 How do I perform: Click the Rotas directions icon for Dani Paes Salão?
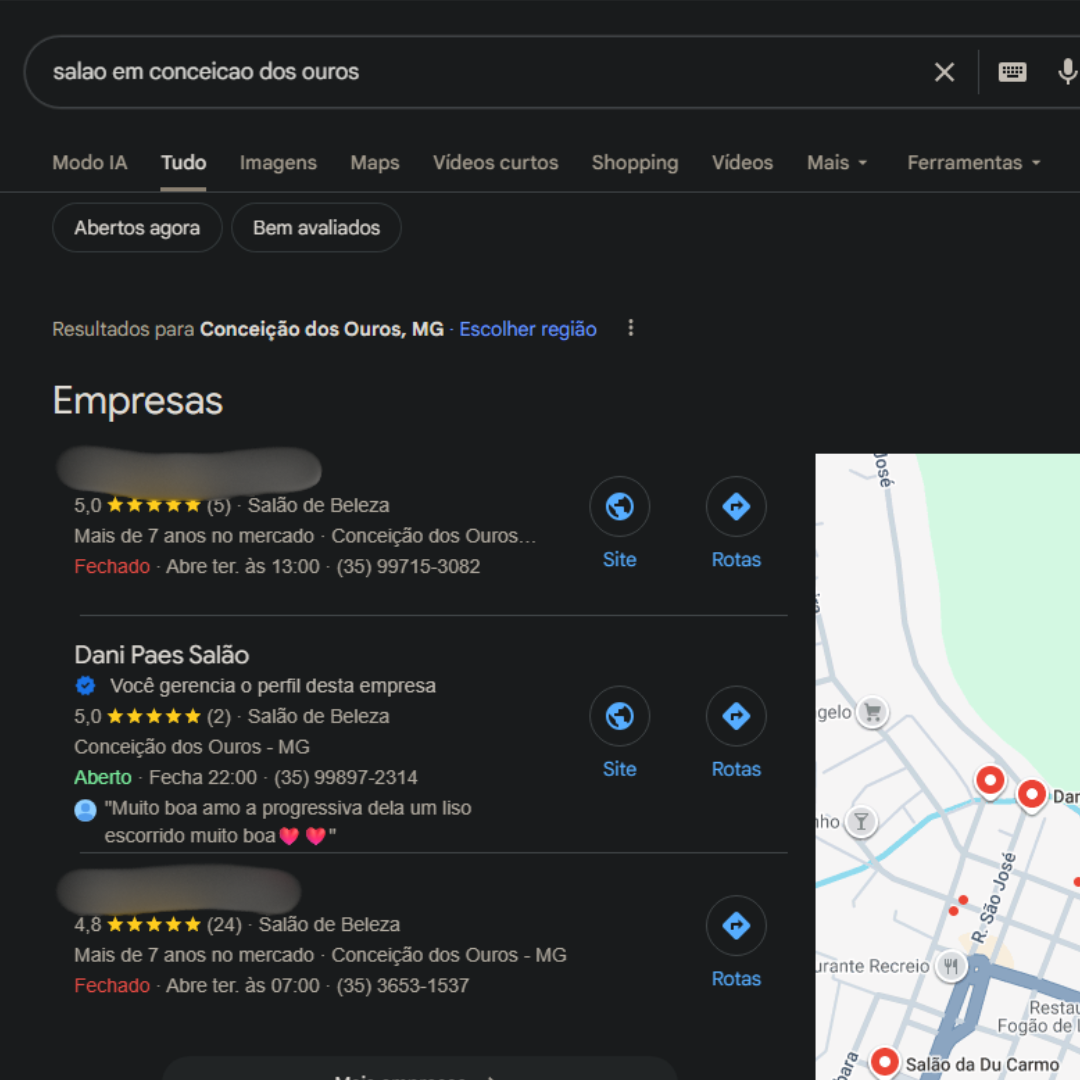coord(736,717)
